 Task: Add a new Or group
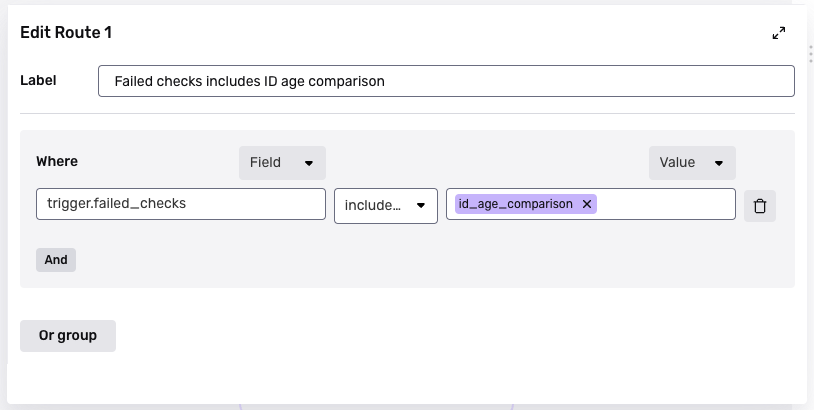68,336
